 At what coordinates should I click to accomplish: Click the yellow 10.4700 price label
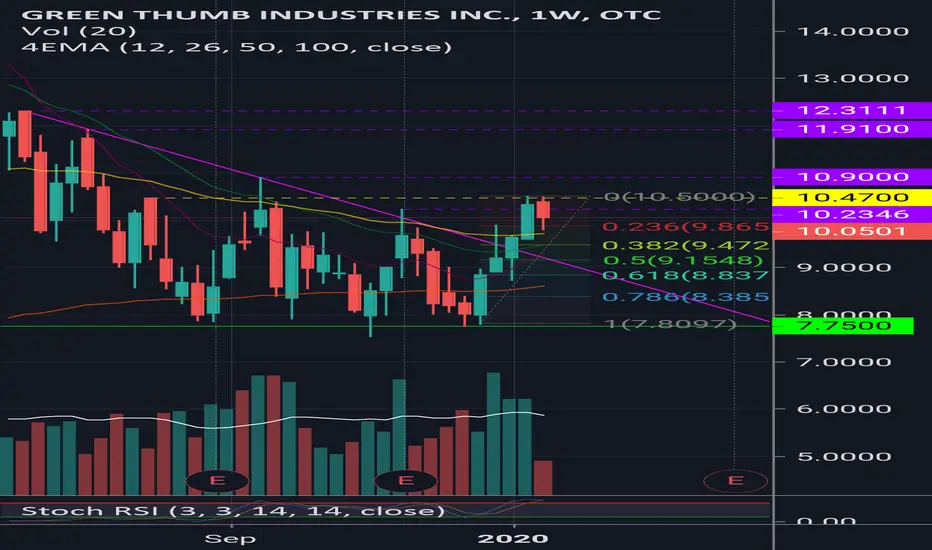click(852, 197)
